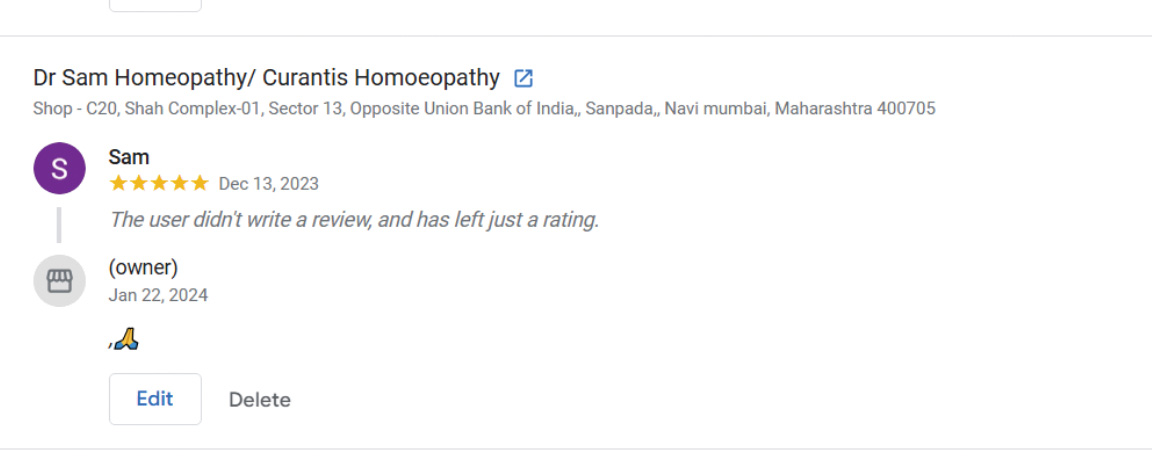Click the third yellow rating star
This screenshot has height=460, width=1152.
pos(159,183)
